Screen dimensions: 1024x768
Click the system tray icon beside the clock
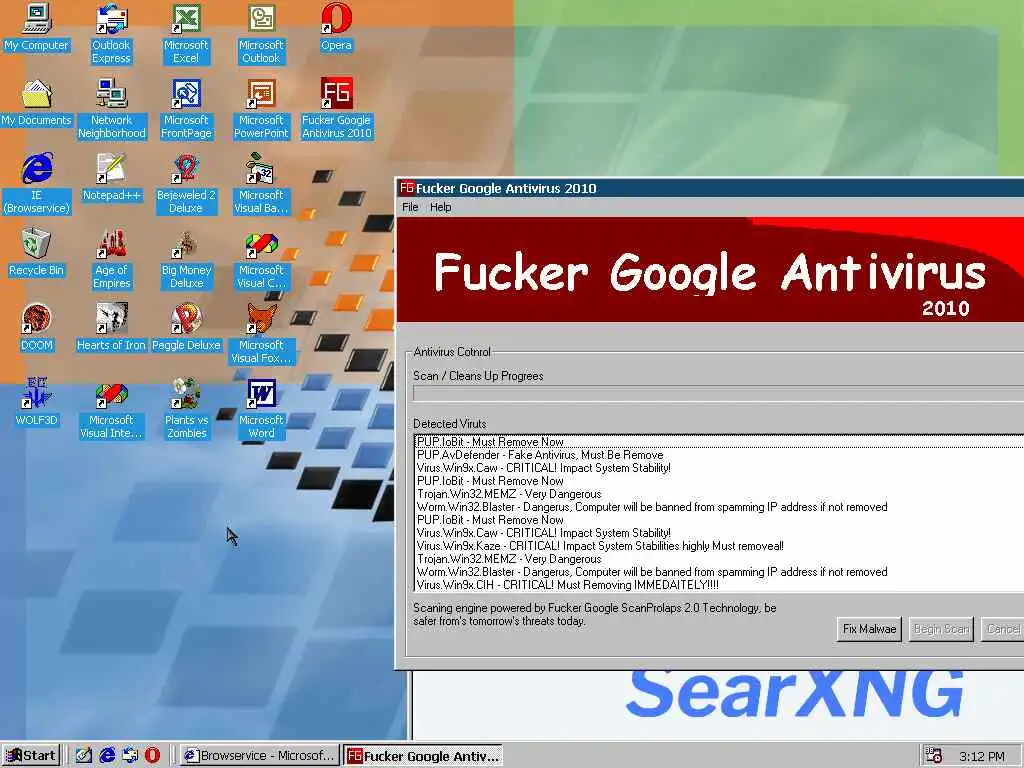(x=933, y=756)
